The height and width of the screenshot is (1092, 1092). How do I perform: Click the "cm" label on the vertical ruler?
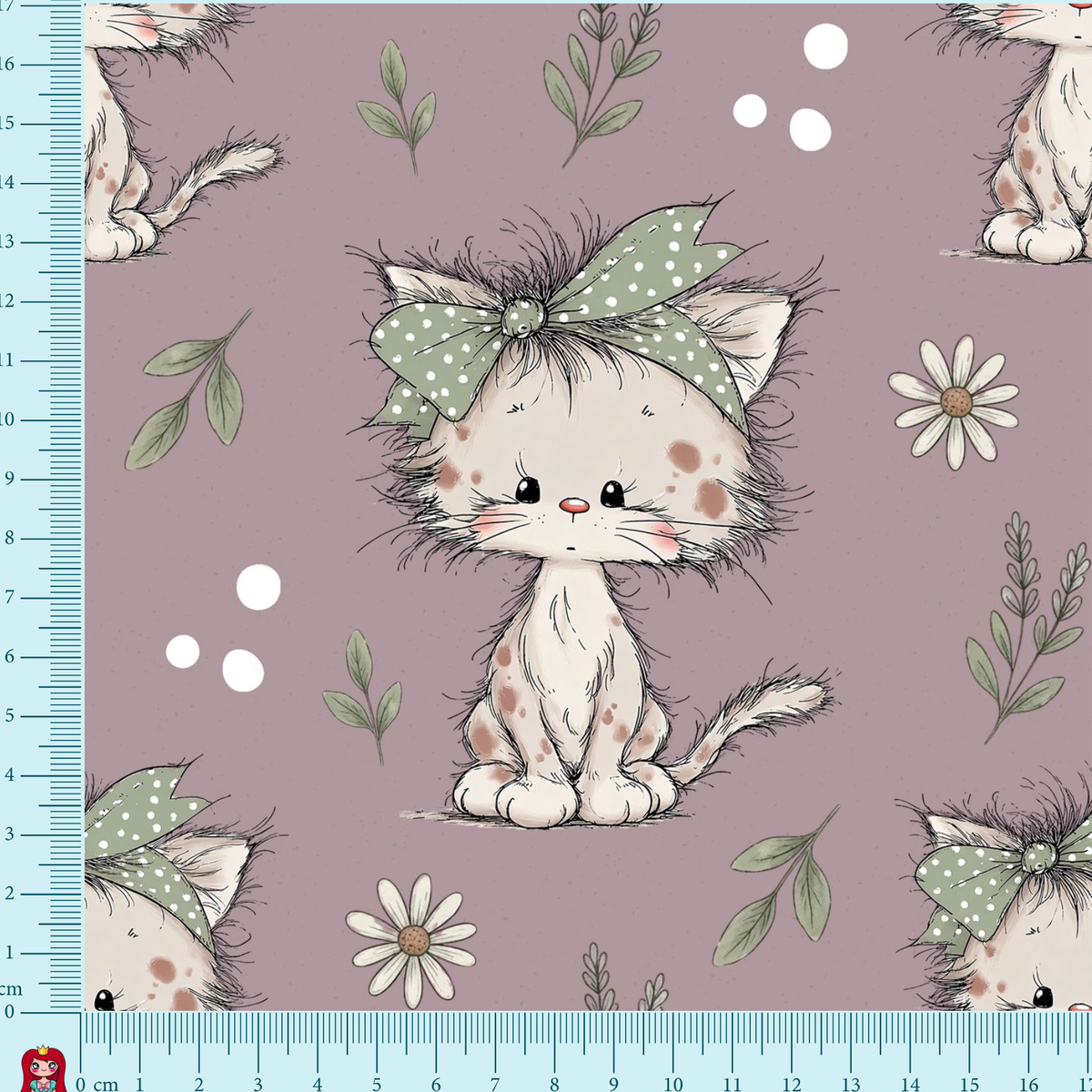pos(11,988)
